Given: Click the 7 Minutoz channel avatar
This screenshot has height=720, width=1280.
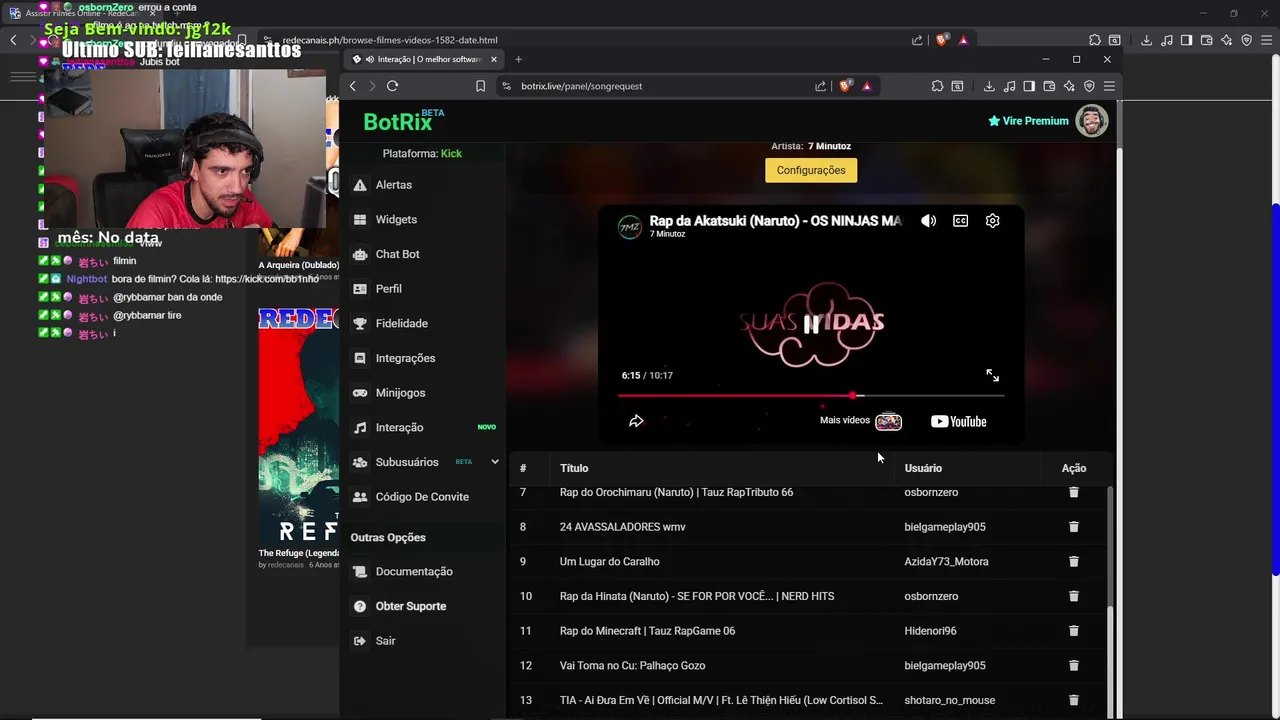Looking at the screenshot, I should pos(630,227).
